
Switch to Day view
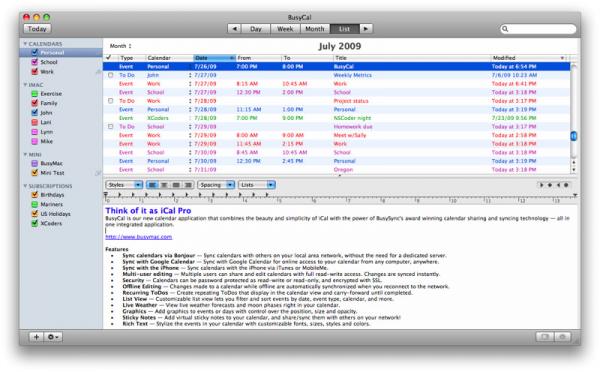coord(256,29)
